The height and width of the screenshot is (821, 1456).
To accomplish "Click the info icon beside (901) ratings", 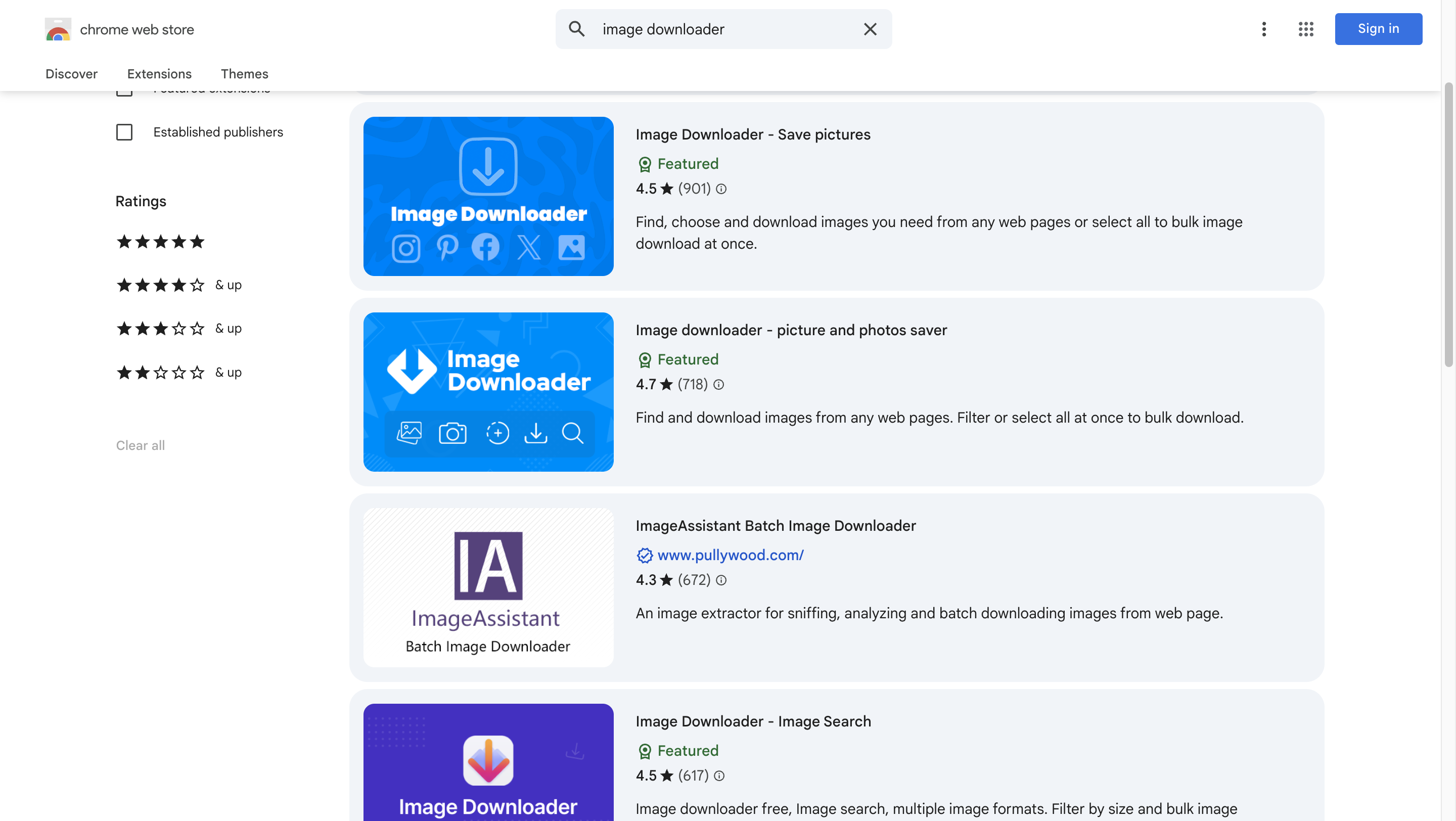I will (x=720, y=189).
